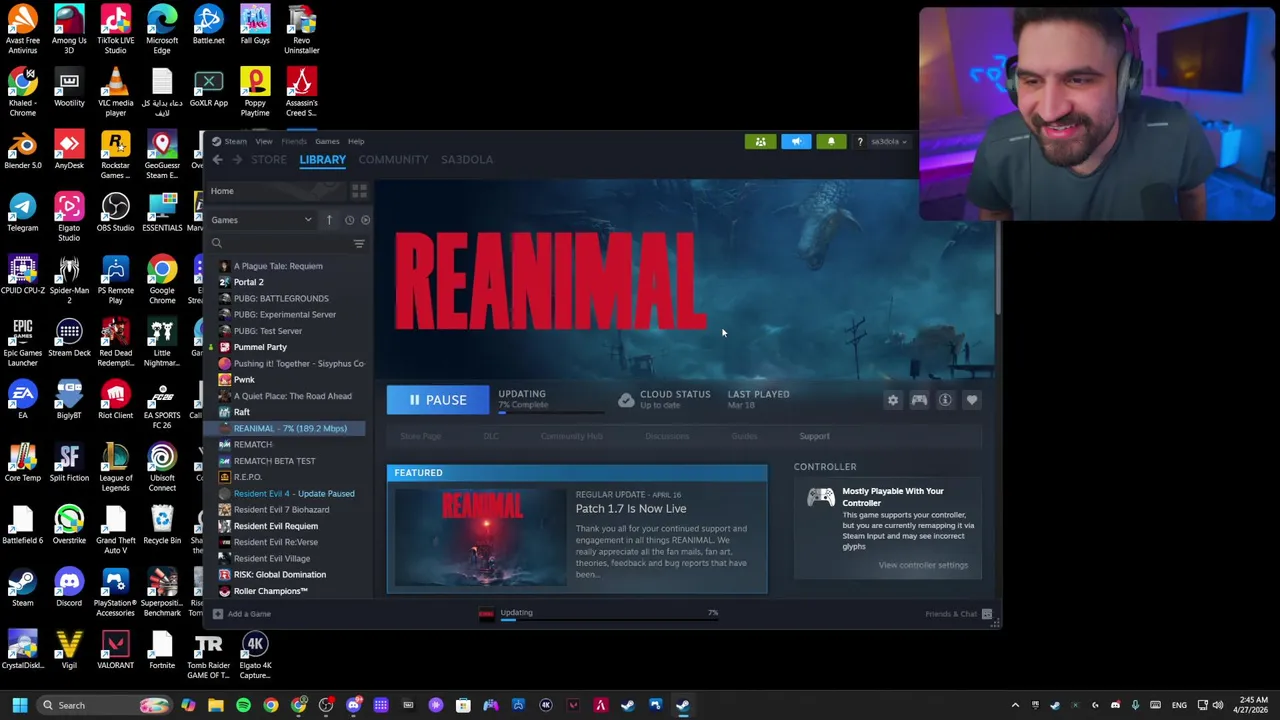The width and height of the screenshot is (1280, 720).
Task: Show hidden system tray icons chevron
Action: [1015, 705]
